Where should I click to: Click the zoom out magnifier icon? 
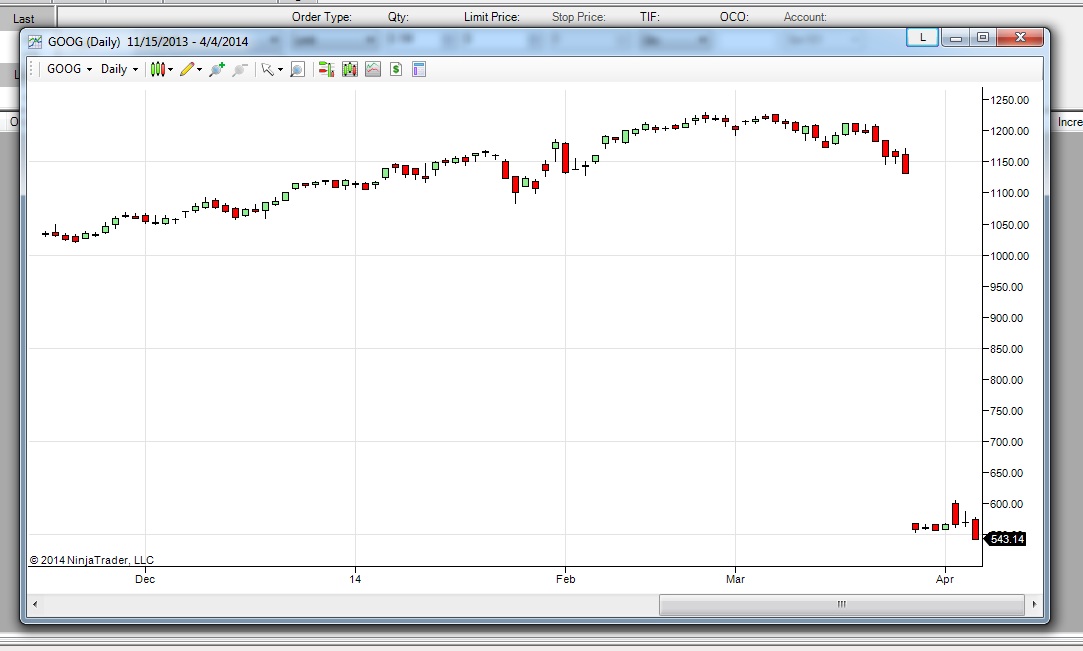pyautogui.click(x=240, y=69)
